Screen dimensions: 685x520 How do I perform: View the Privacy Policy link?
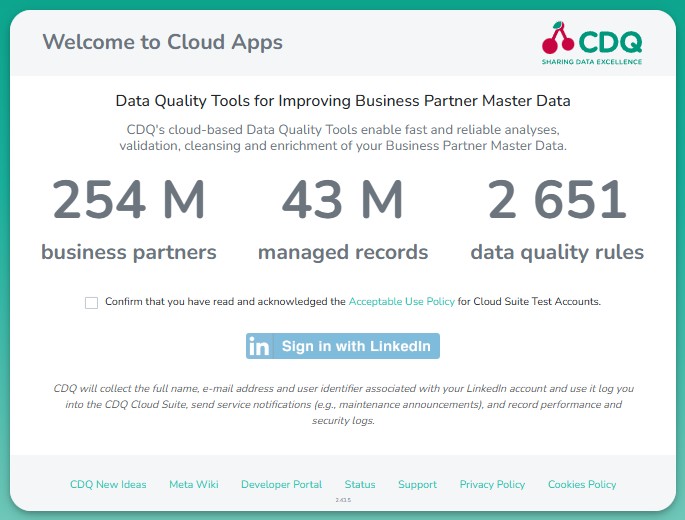492,484
